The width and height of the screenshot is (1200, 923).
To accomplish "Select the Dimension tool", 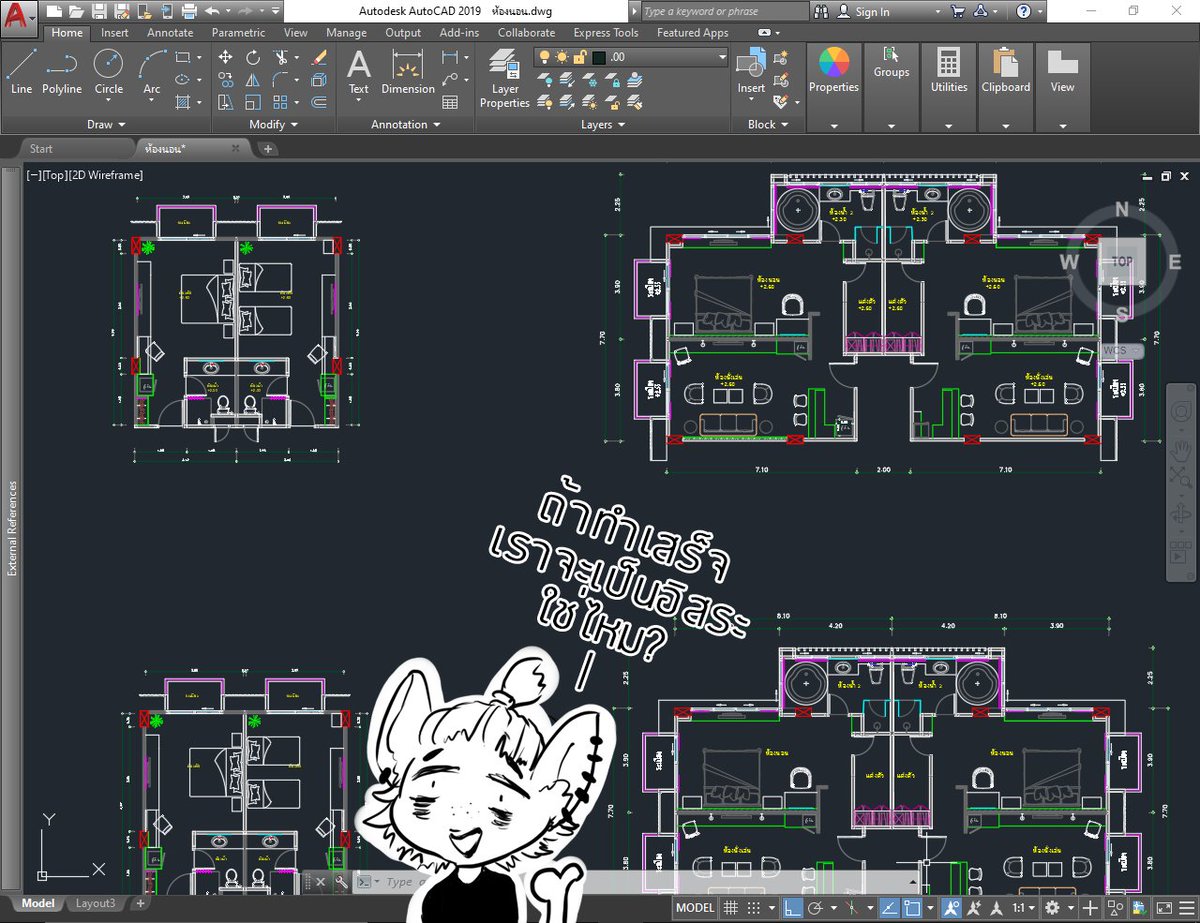I will [408, 71].
